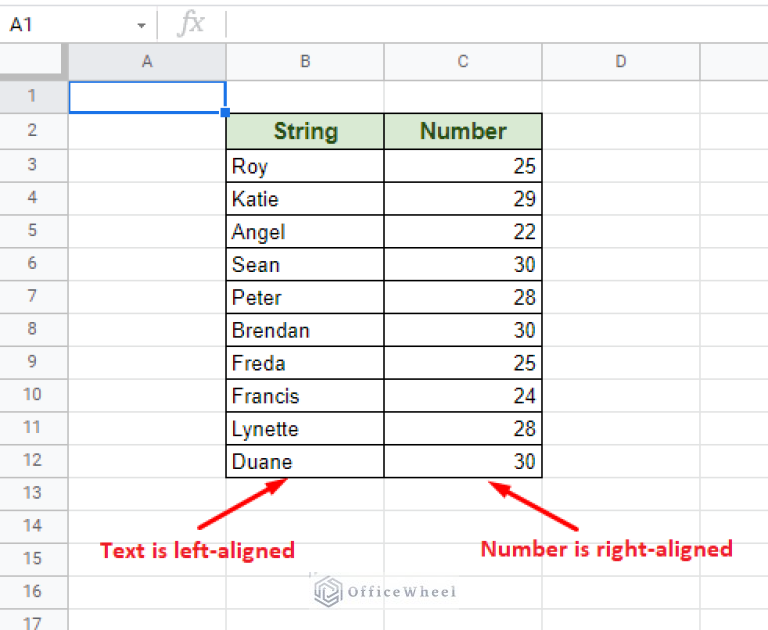
Task: Click the fill handle of cell A1
Action: (226, 113)
